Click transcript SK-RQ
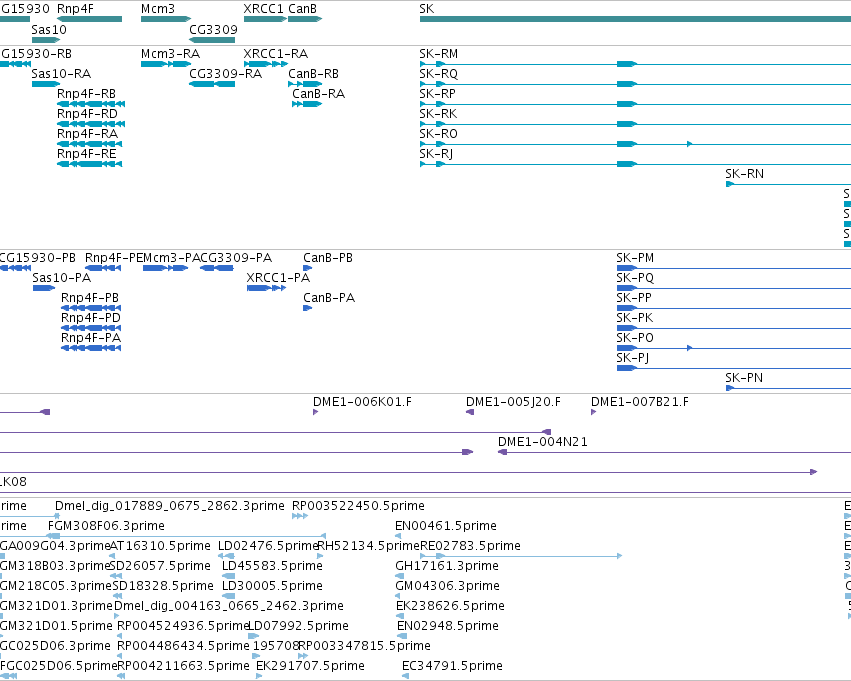The height and width of the screenshot is (681, 851). 635,84
